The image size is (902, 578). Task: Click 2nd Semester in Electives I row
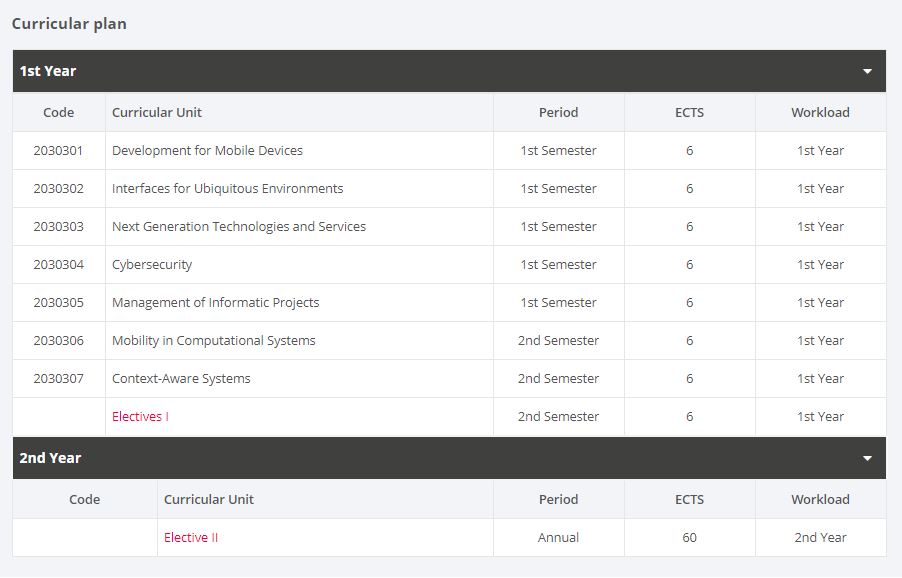pyautogui.click(x=558, y=416)
